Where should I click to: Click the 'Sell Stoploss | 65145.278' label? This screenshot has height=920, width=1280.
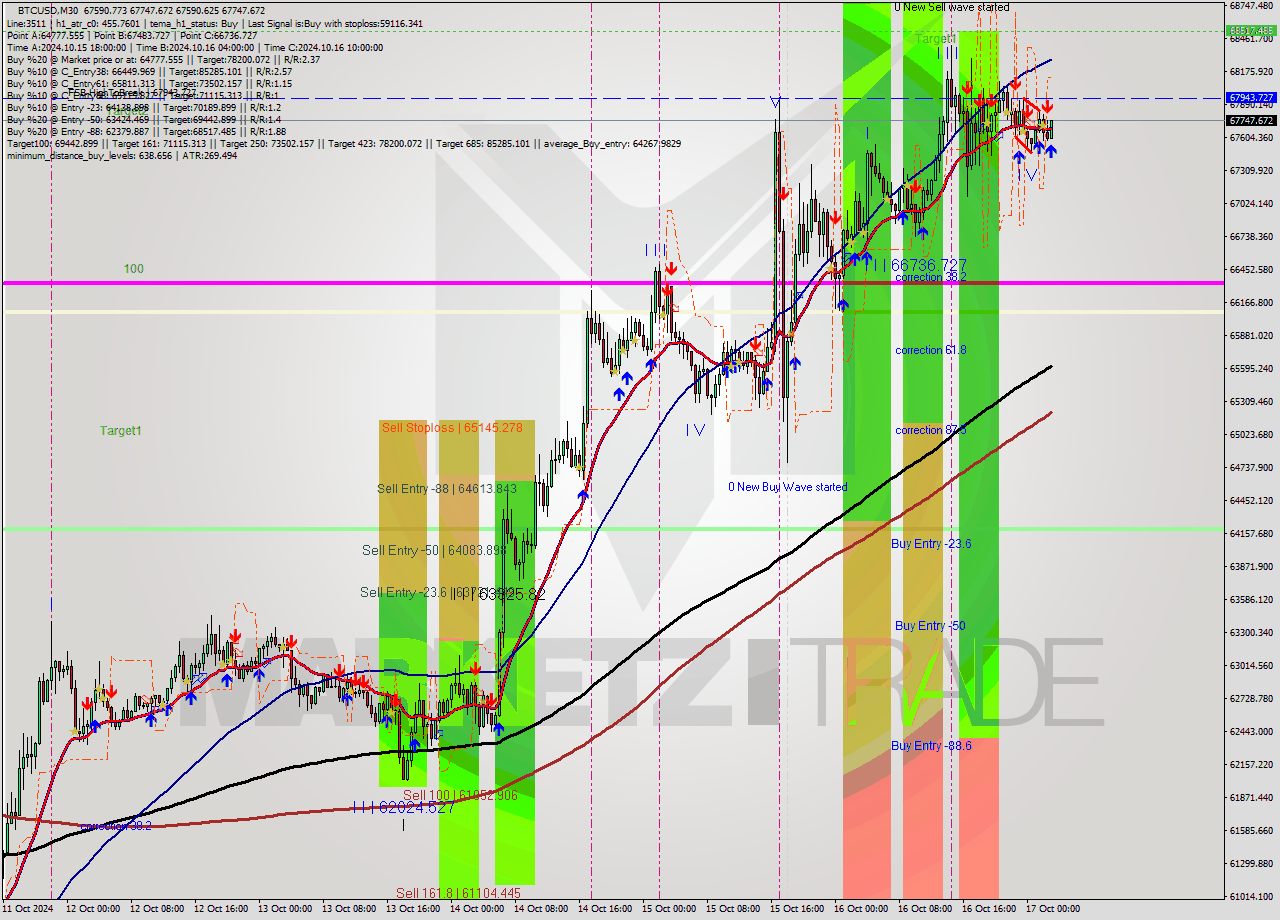[x=451, y=428]
